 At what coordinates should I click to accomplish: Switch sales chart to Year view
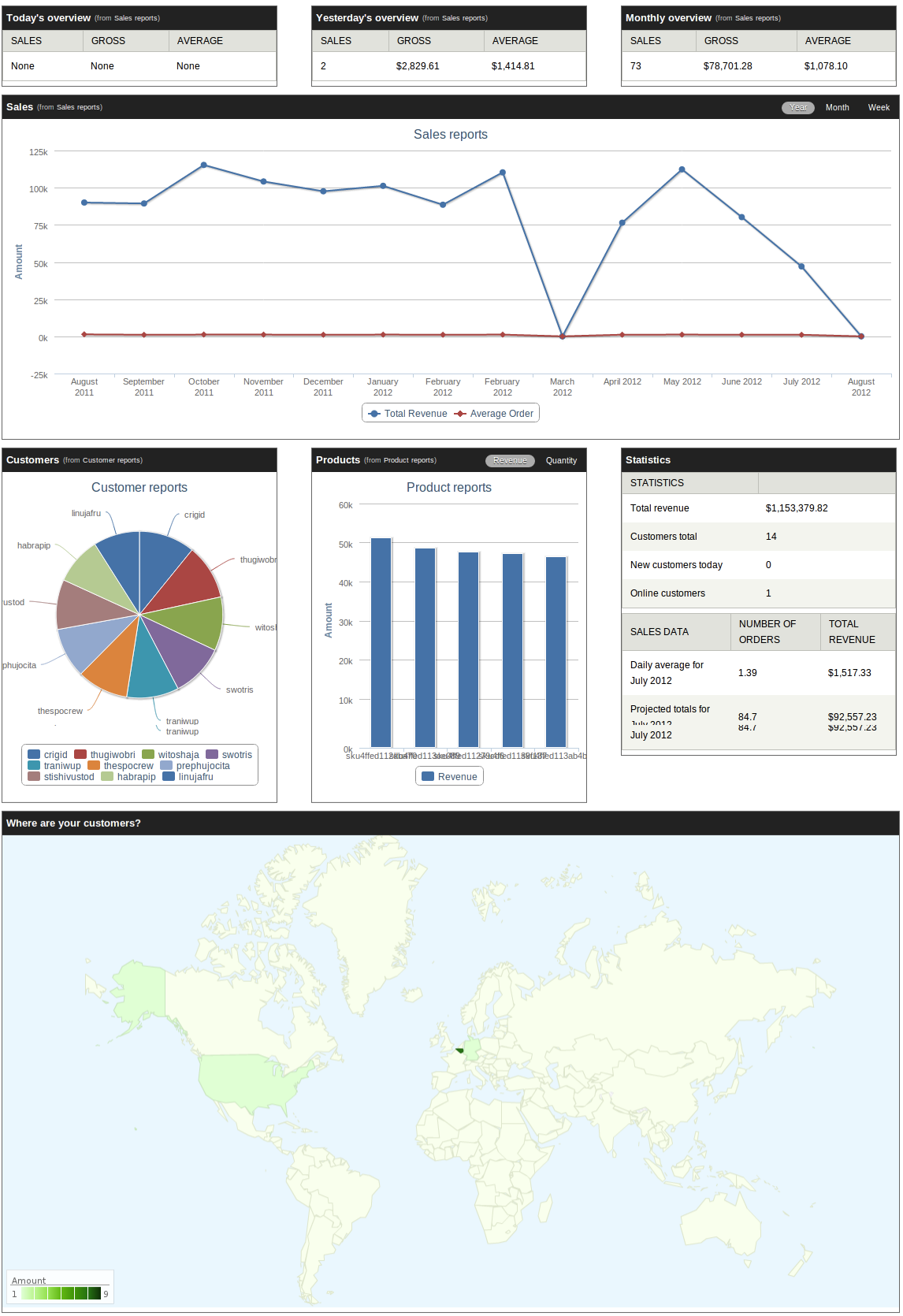798,107
